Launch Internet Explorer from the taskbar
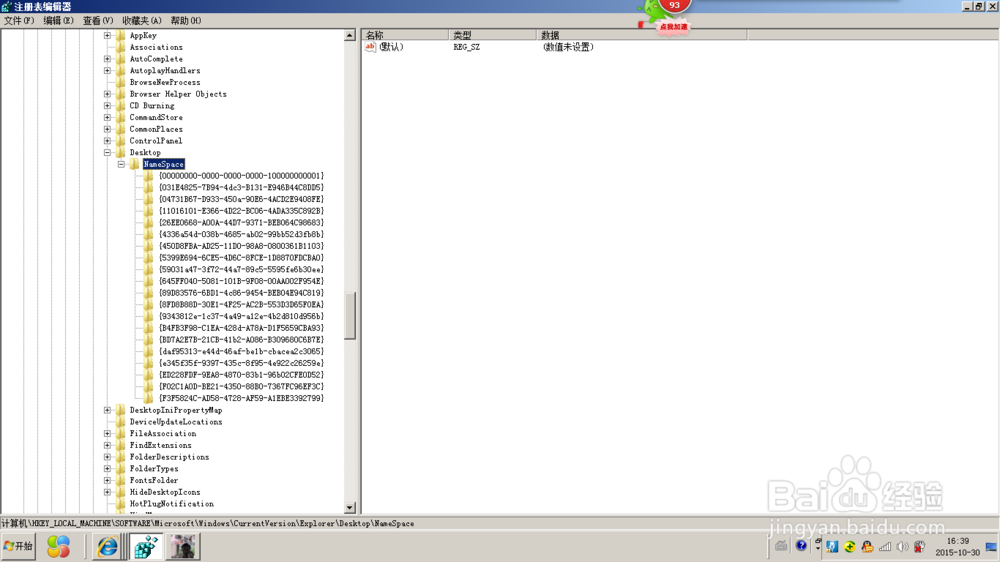1000x562 pixels. coord(107,547)
